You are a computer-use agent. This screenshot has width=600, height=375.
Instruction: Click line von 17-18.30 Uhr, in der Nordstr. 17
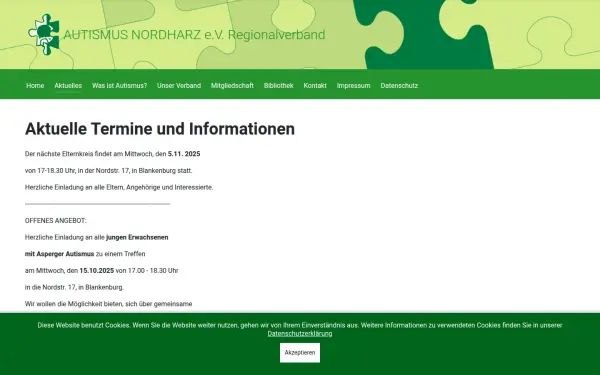[108, 171]
